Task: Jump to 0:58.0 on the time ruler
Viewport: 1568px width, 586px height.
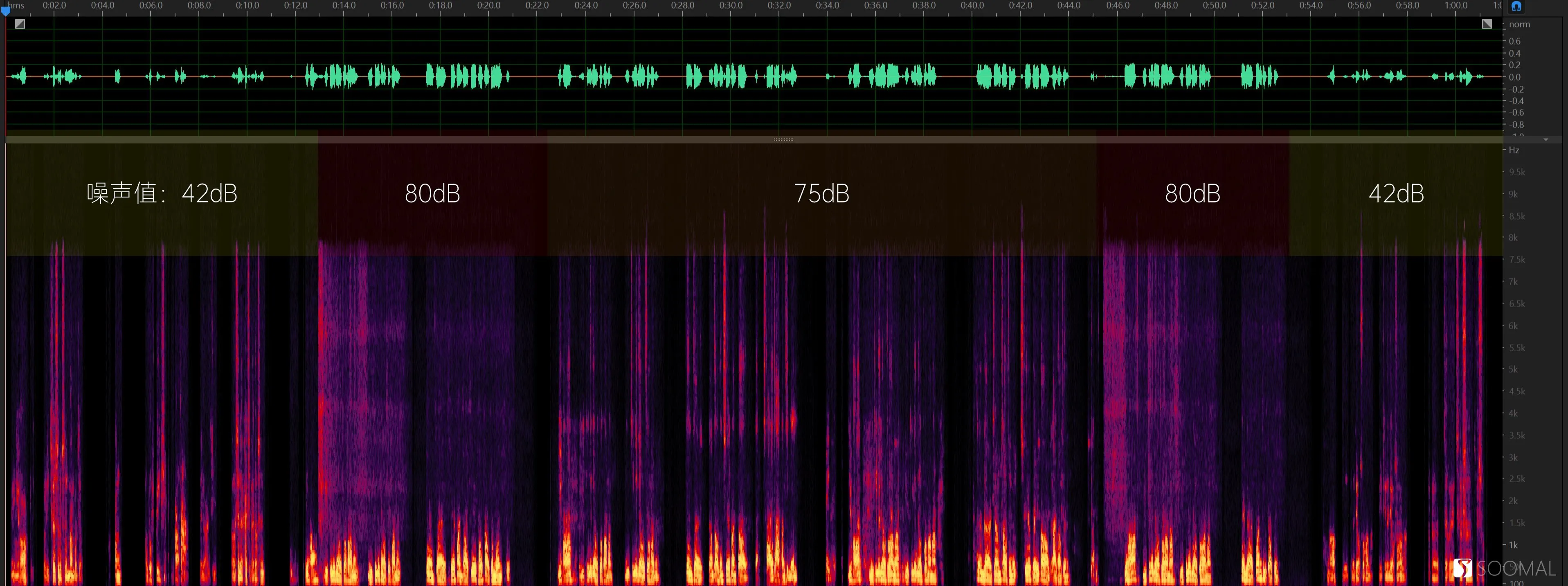Action: [x=1408, y=5]
